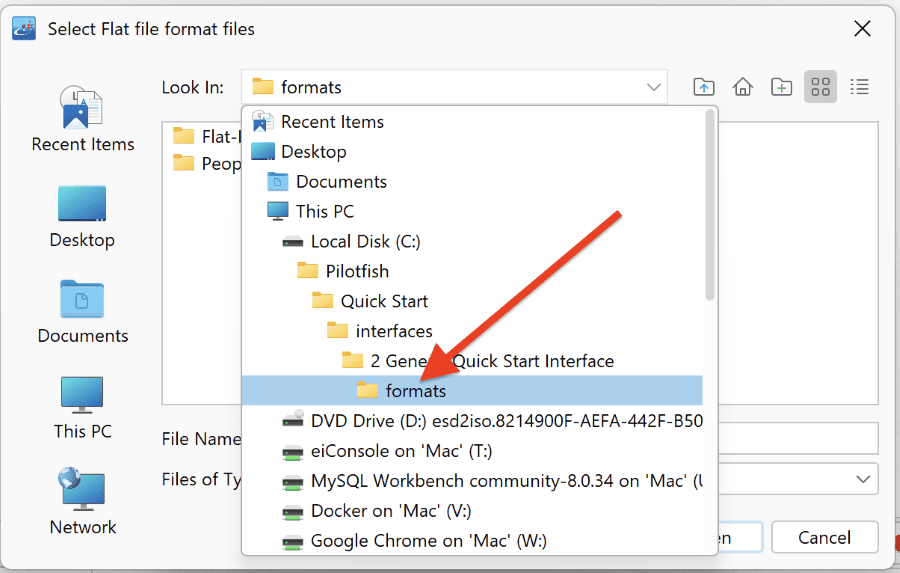The image size is (900, 573).
Task: Select MySQL Workbench community drive entry
Action: (472, 481)
